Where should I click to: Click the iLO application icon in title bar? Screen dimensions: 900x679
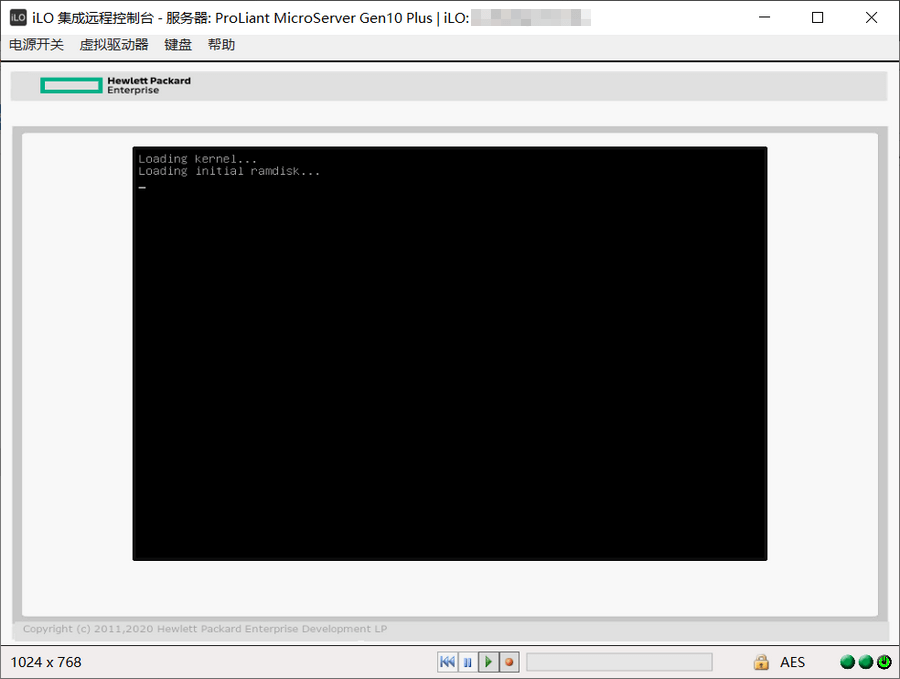coord(18,17)
